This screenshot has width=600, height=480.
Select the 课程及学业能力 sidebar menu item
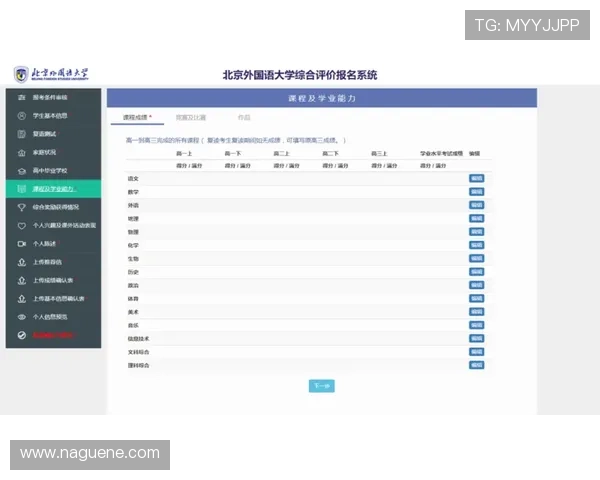tap(54, 189)
